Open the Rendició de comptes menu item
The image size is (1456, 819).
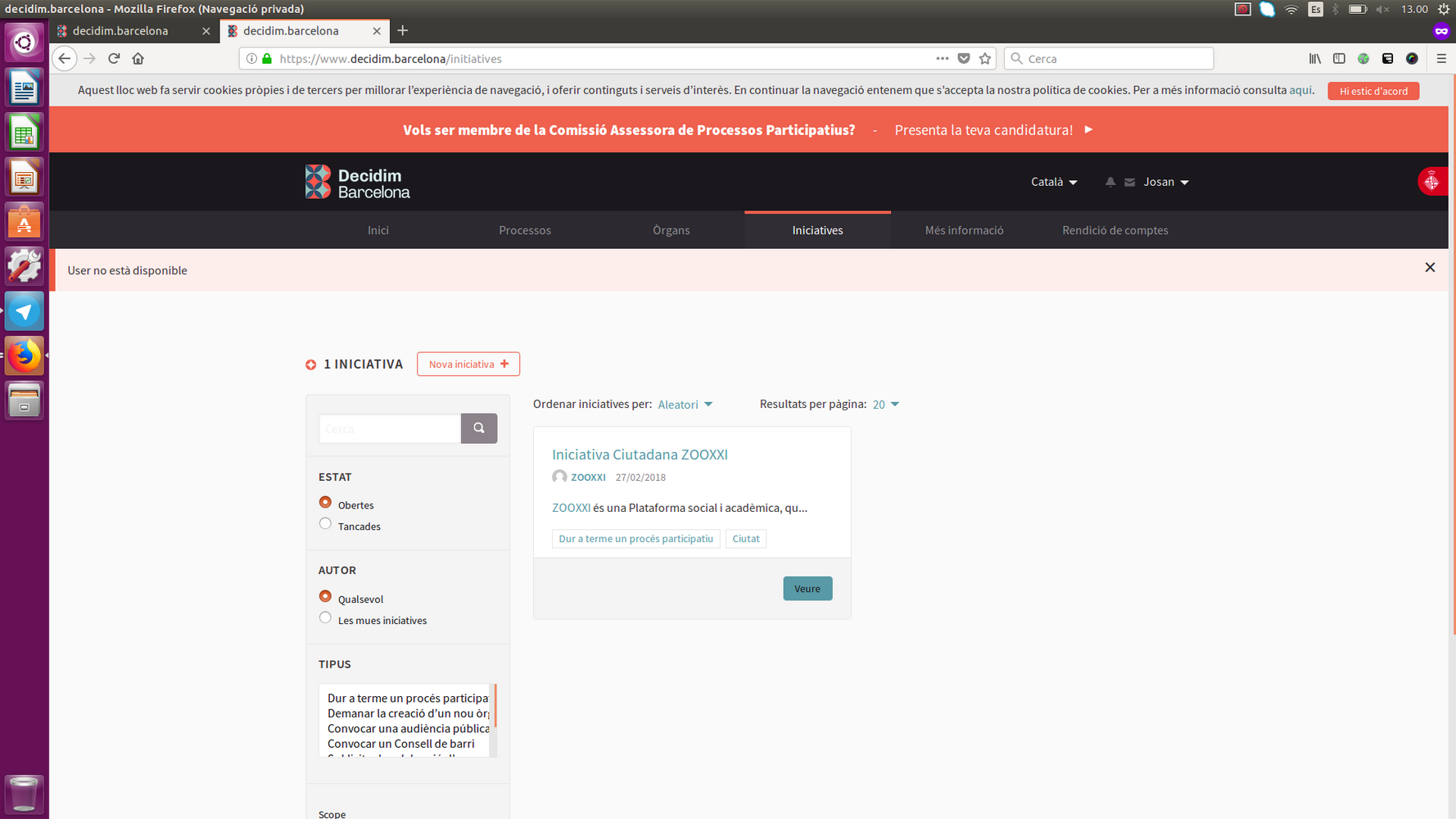click(x=1115, y=230)
